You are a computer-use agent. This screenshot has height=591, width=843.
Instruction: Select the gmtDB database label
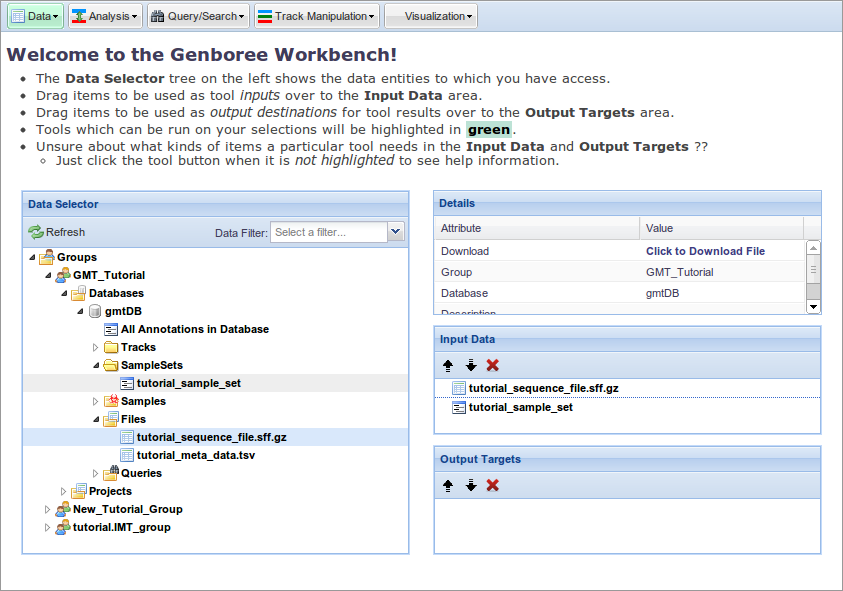click(x=123, y=311)
